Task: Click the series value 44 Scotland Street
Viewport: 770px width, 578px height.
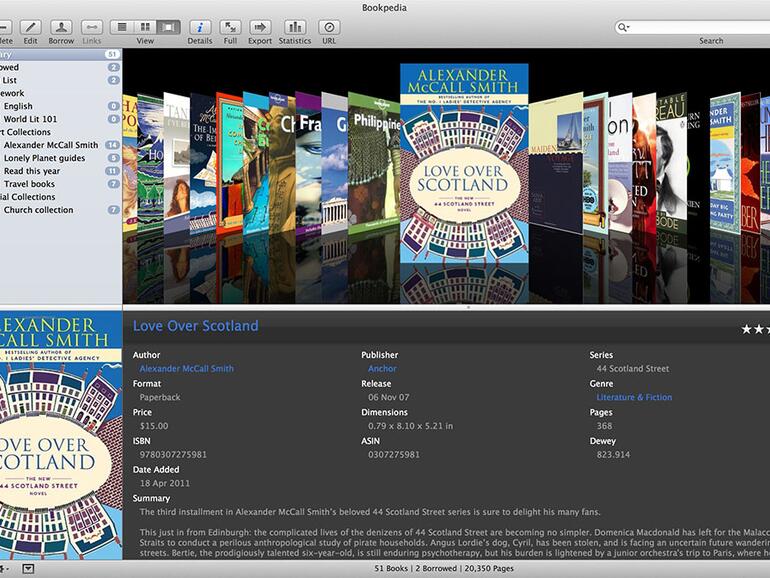Action: tap(632, 368)
